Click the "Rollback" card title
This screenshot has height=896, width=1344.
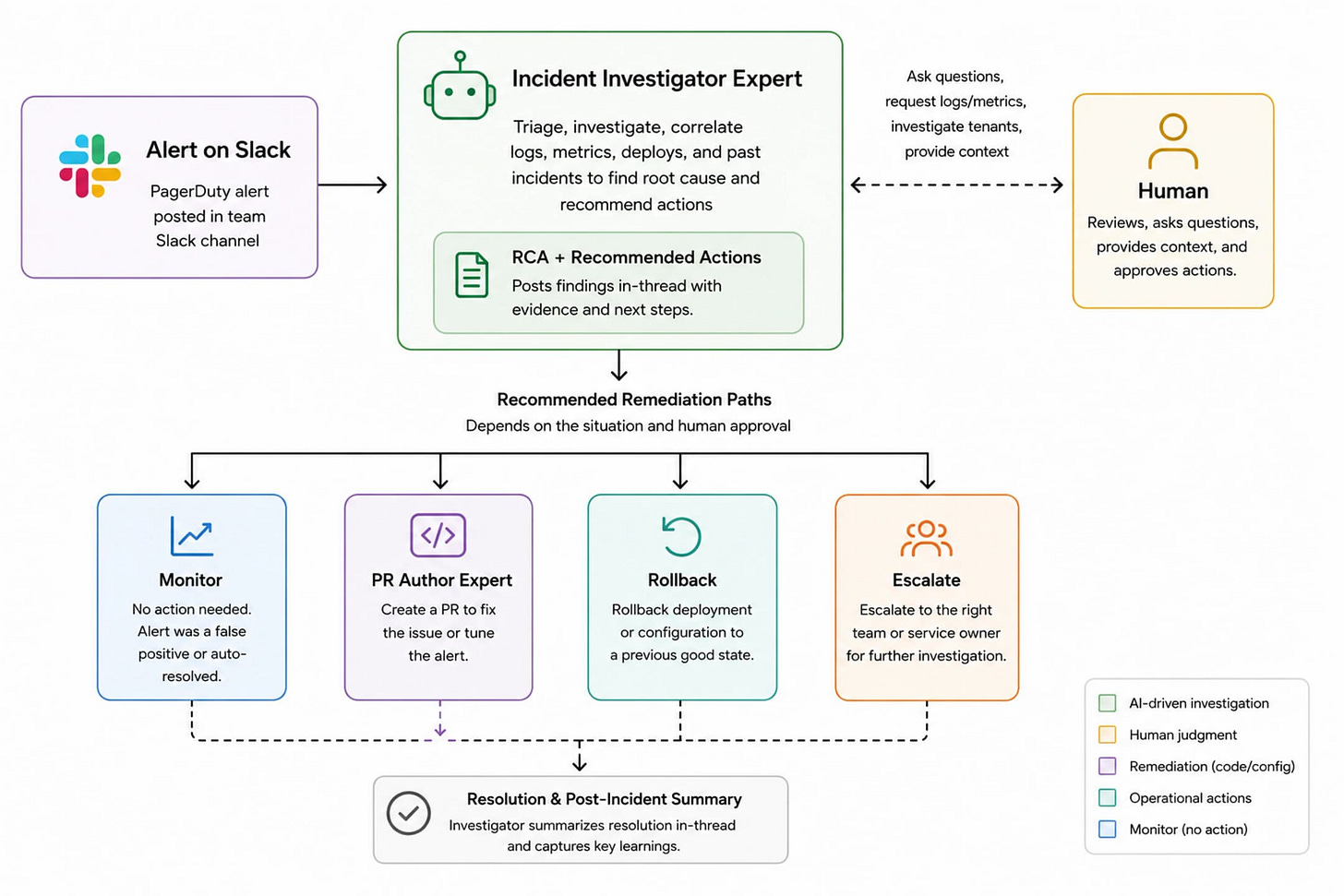(x=682, y=580)
